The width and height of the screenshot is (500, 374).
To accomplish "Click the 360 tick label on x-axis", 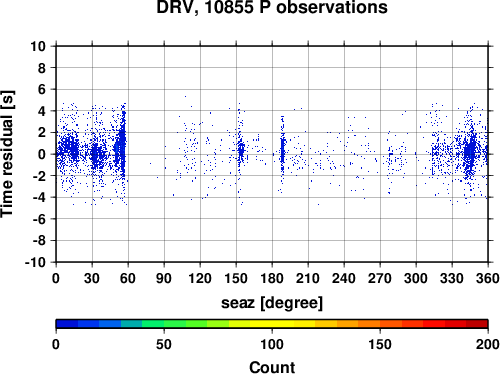I will [488, 278].
